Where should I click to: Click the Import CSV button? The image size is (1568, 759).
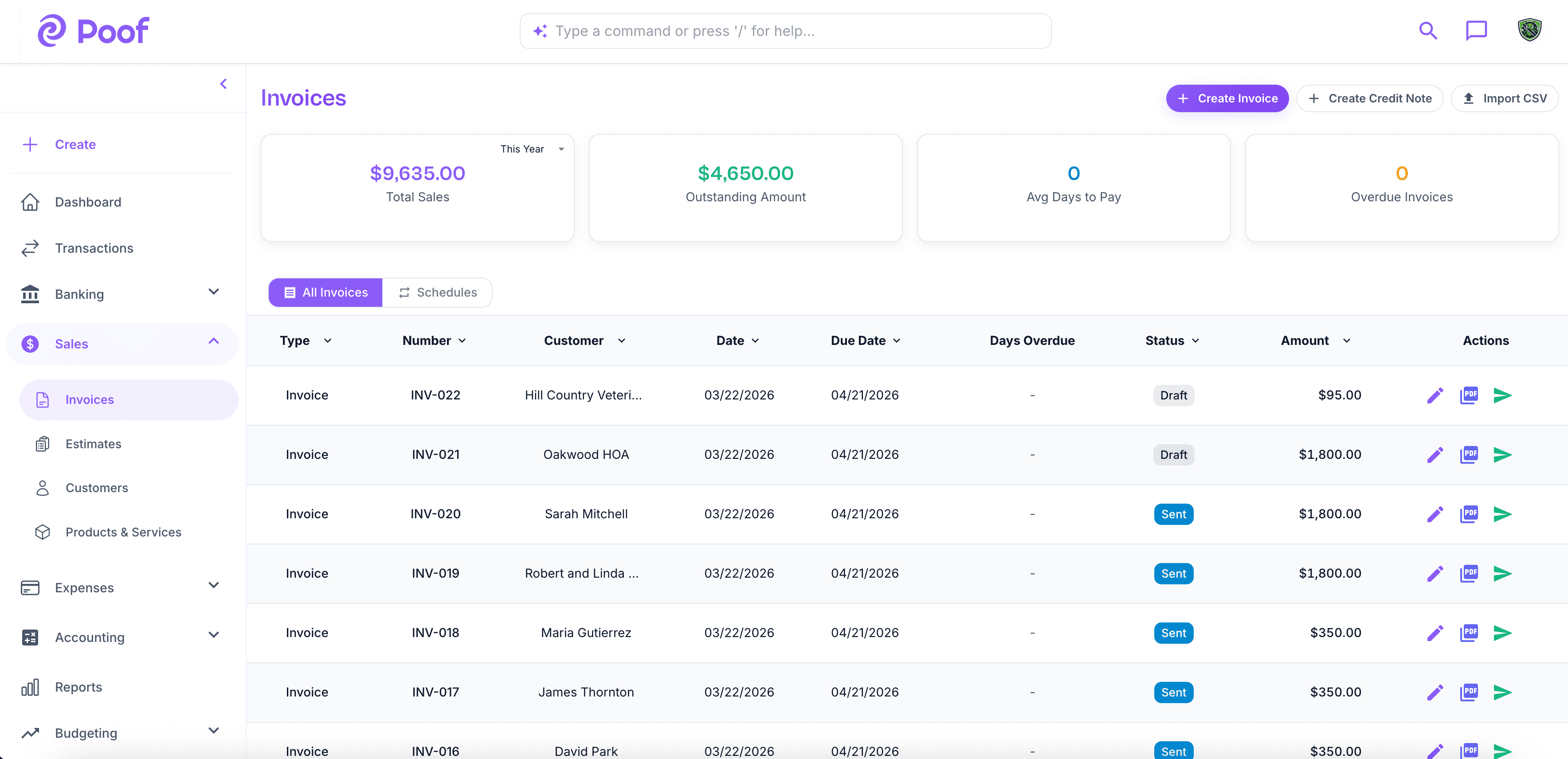(x=1504, y=98)
